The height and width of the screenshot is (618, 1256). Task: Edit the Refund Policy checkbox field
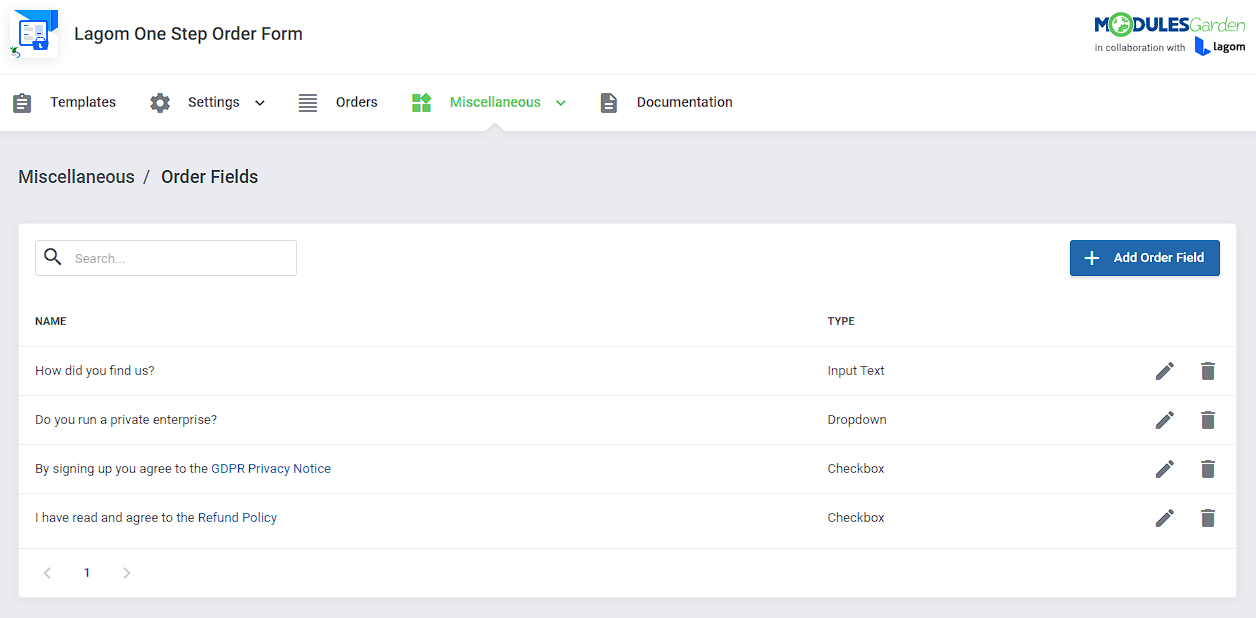click(1164, 517)
